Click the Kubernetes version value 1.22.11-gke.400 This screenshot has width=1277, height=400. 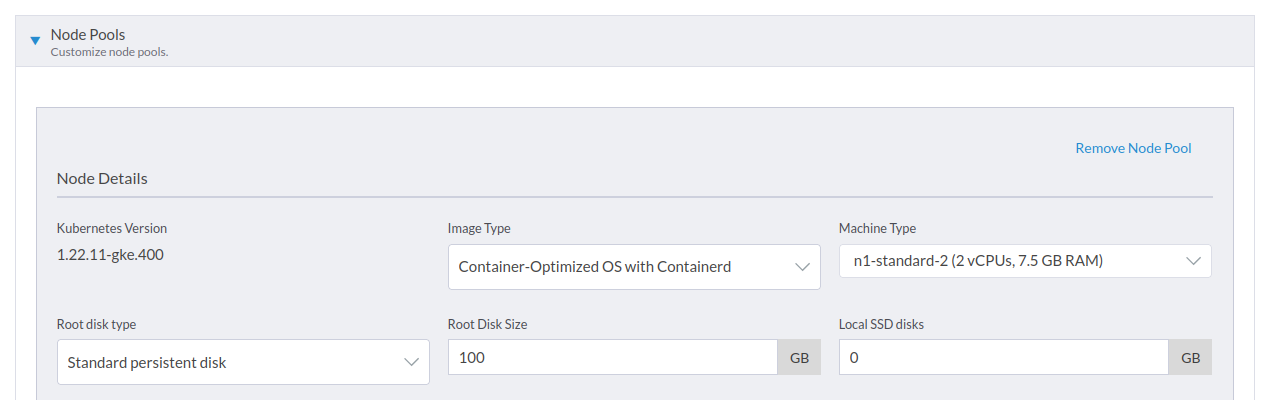tap(110, 254)
